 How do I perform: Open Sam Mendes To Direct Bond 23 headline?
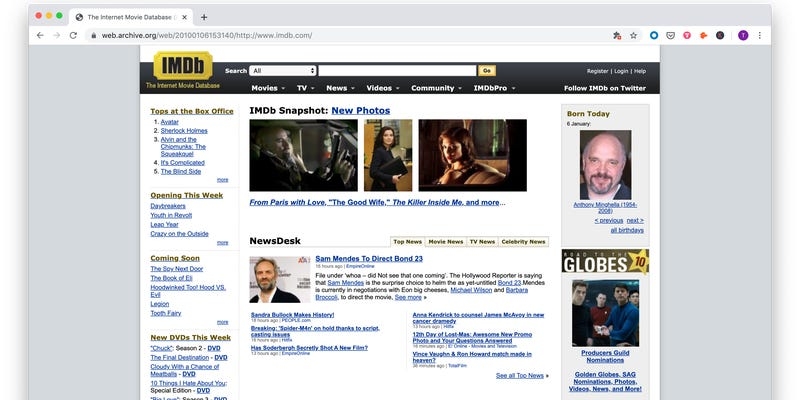point(369,259)
